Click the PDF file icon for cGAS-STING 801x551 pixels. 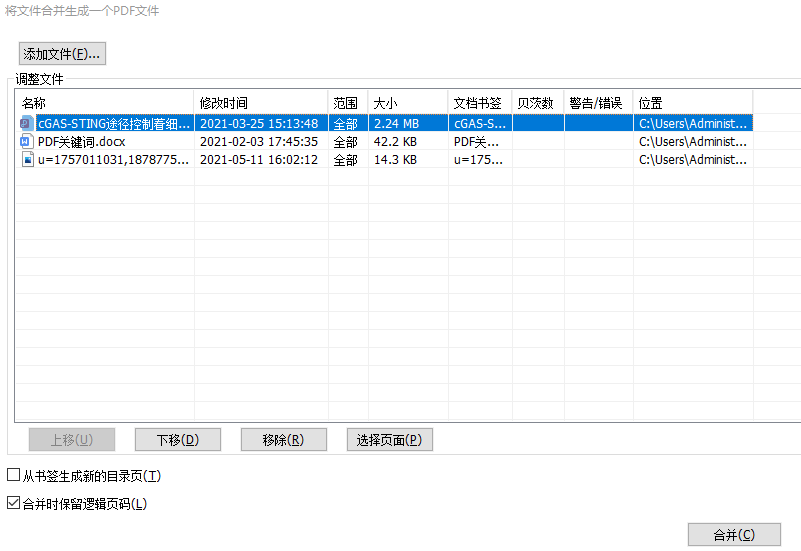pyautogui.click(x=27, y=123)
